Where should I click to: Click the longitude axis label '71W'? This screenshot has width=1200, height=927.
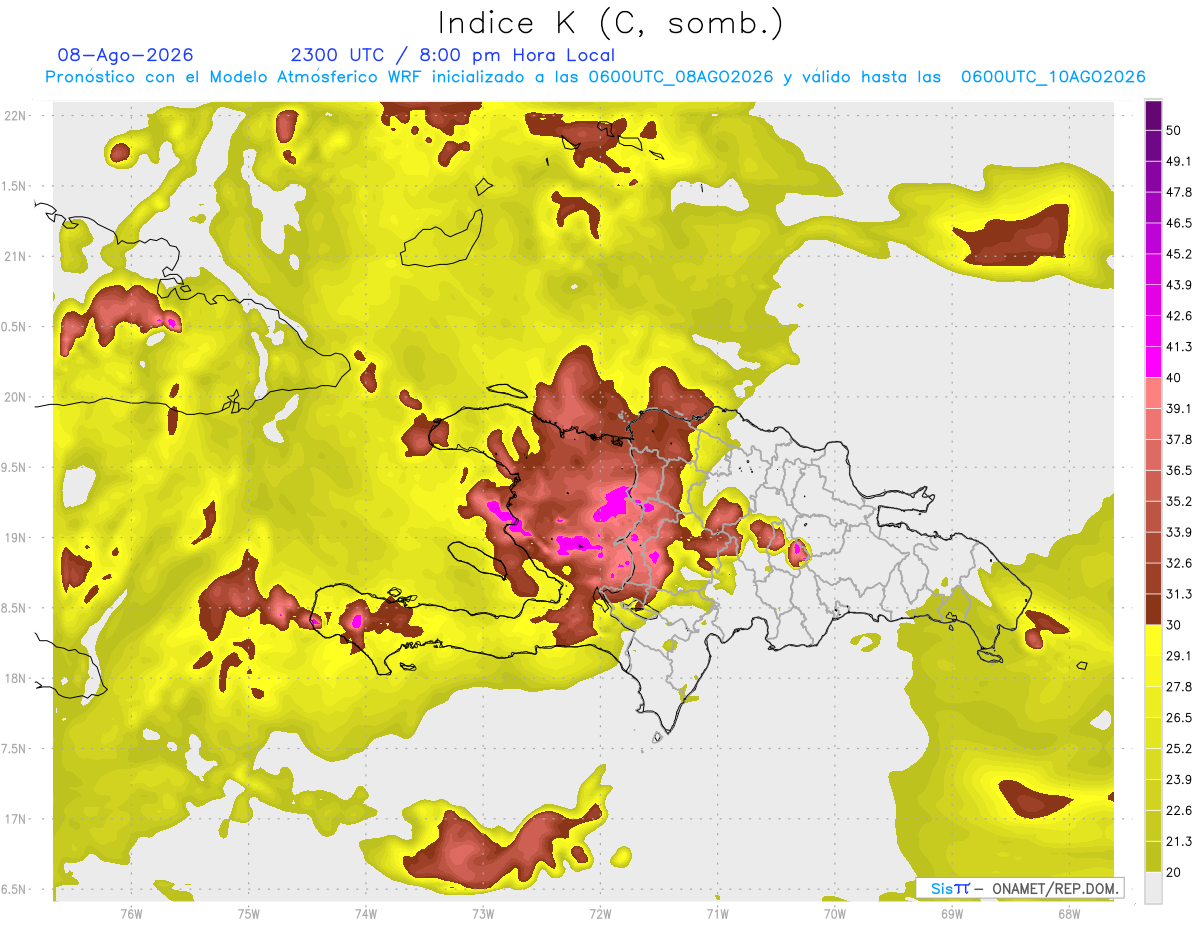pyautogui.click(x=717, y=913)
